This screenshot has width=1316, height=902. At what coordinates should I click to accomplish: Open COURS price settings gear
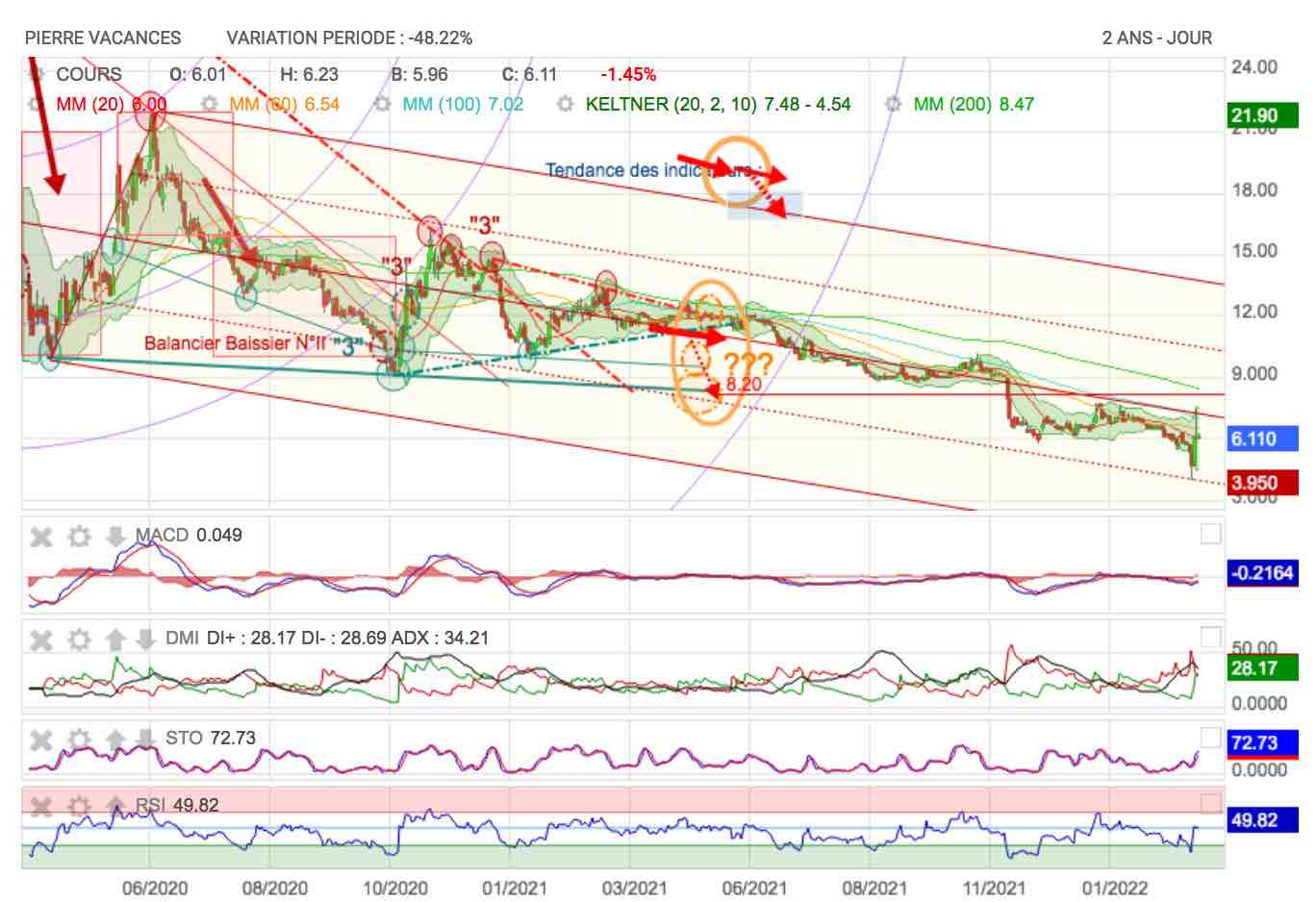[x=38, y=74]
